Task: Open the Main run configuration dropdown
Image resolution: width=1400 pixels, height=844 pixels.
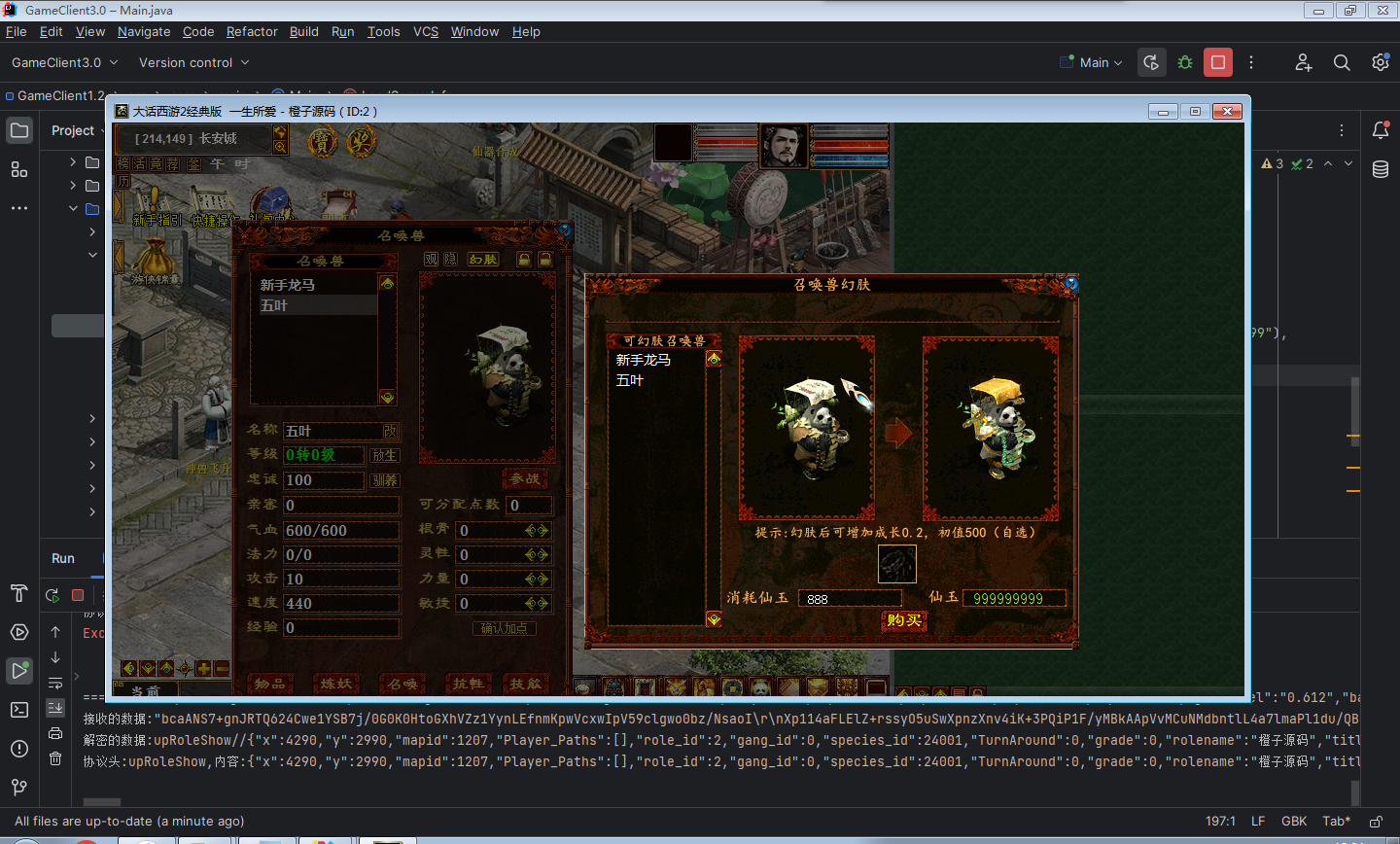Action: point(1093,62)
